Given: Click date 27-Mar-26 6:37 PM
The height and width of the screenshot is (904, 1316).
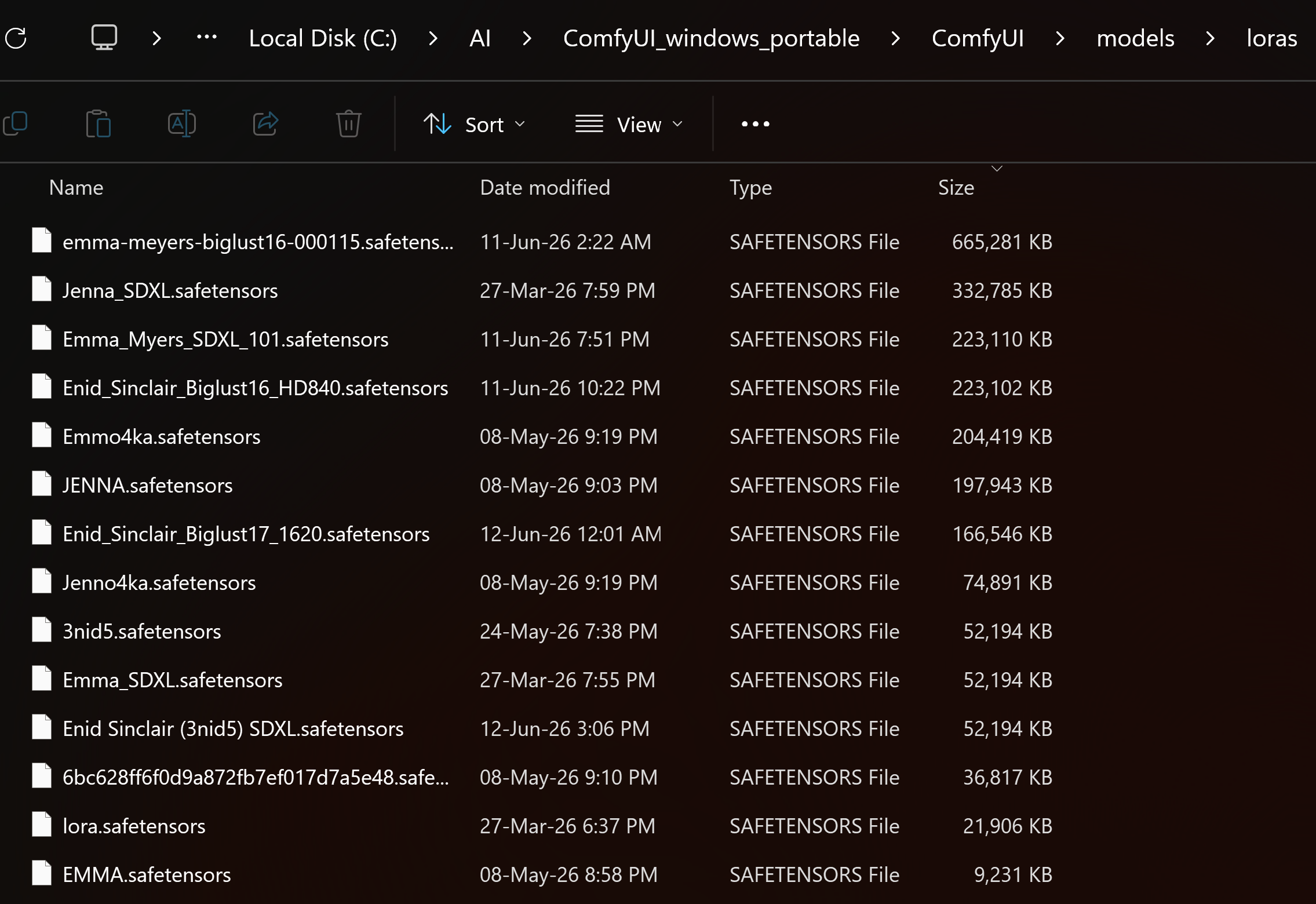Looking at the screenshot, I should [567, 825].
